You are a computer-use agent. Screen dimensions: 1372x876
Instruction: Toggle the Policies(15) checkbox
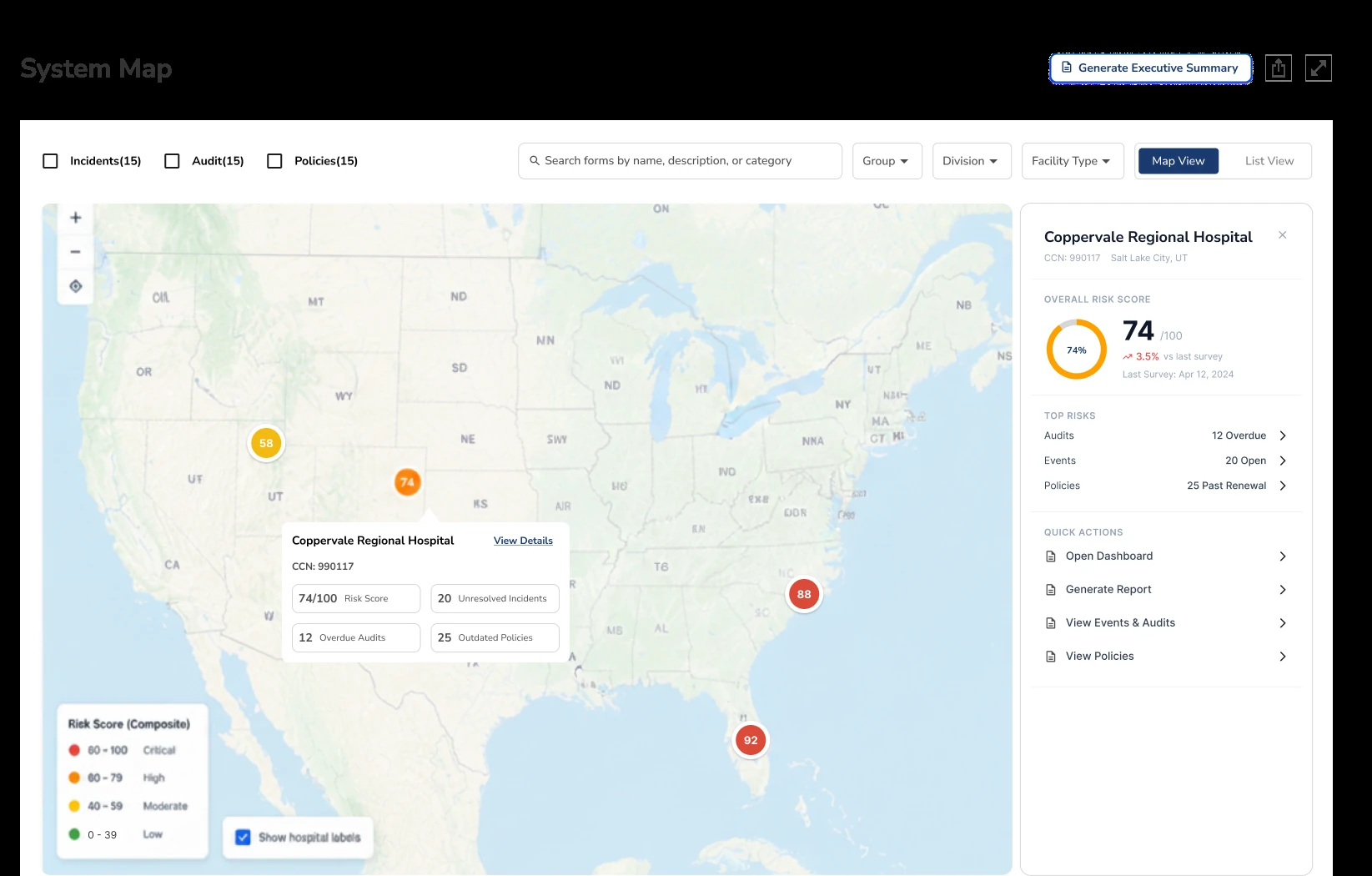(274, 161)
